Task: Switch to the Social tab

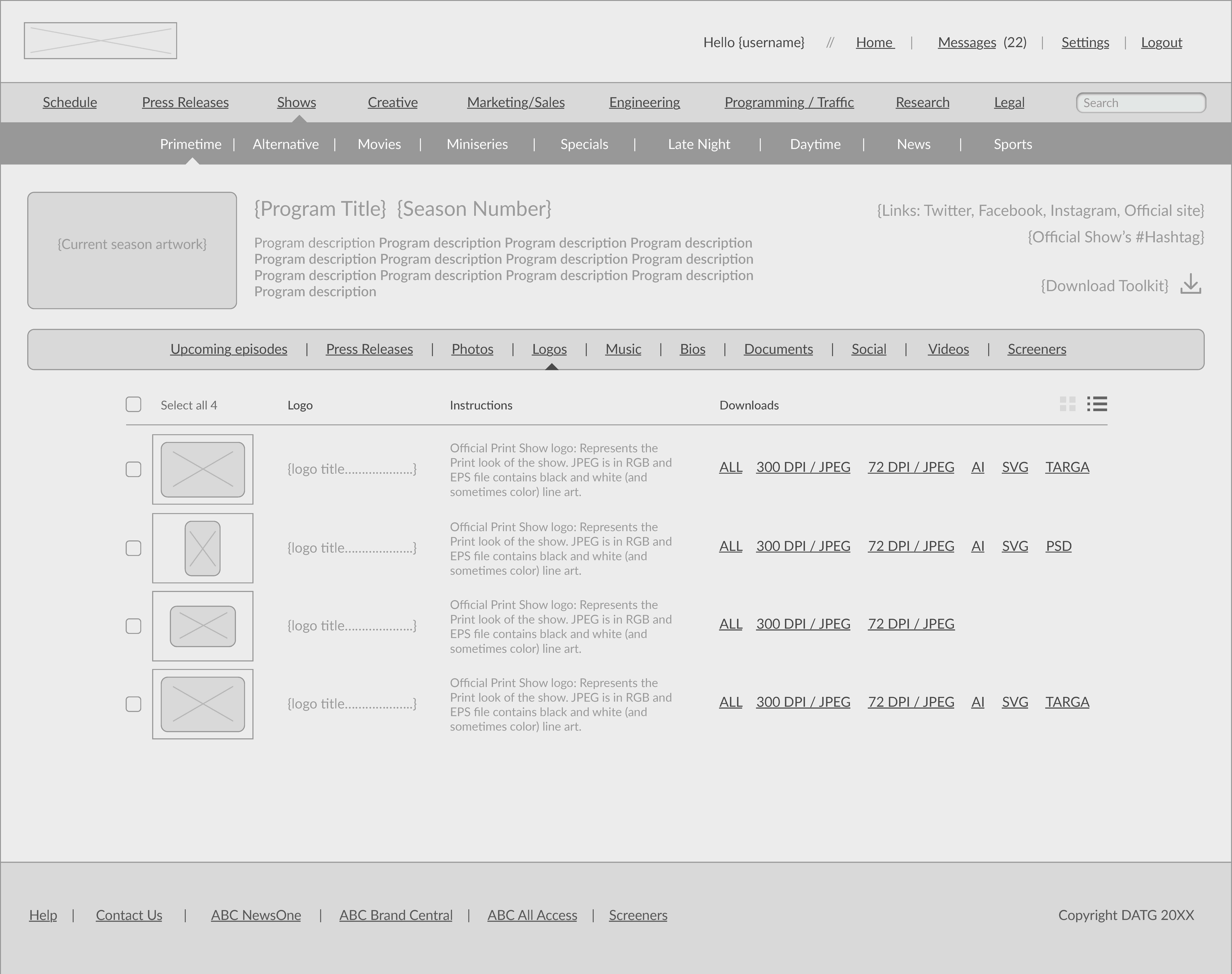Action: tap(869, 349)
